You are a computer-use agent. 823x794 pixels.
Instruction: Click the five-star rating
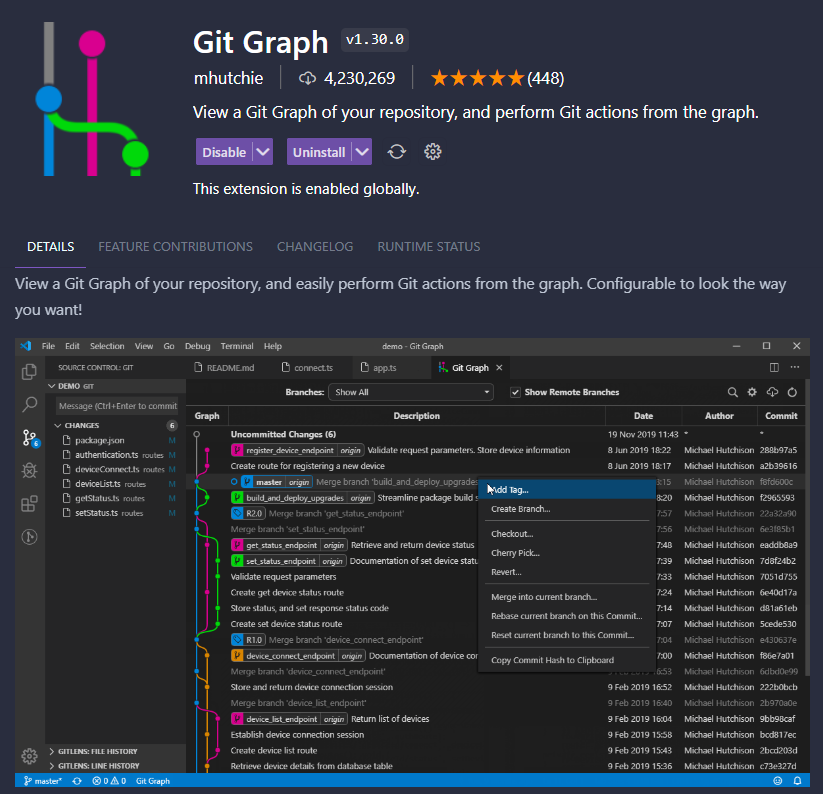(x=477, y=78)
